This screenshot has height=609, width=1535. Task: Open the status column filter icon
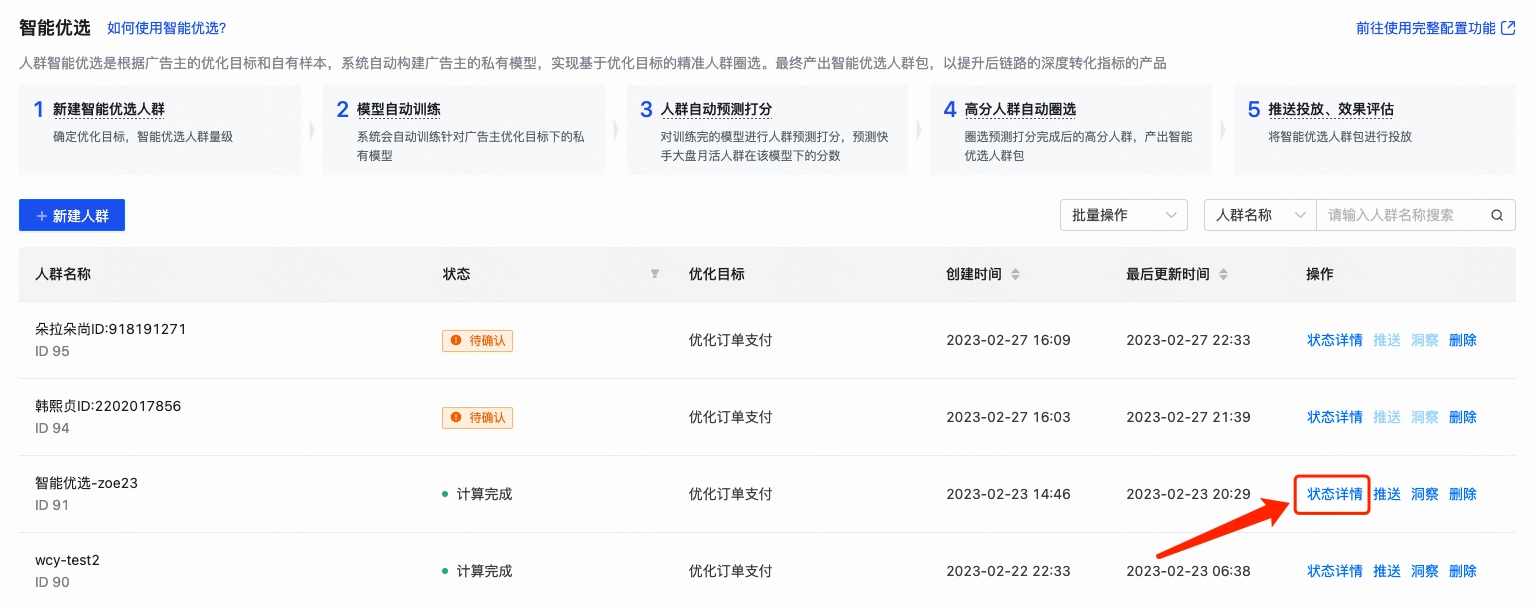(x=655, y=274)
